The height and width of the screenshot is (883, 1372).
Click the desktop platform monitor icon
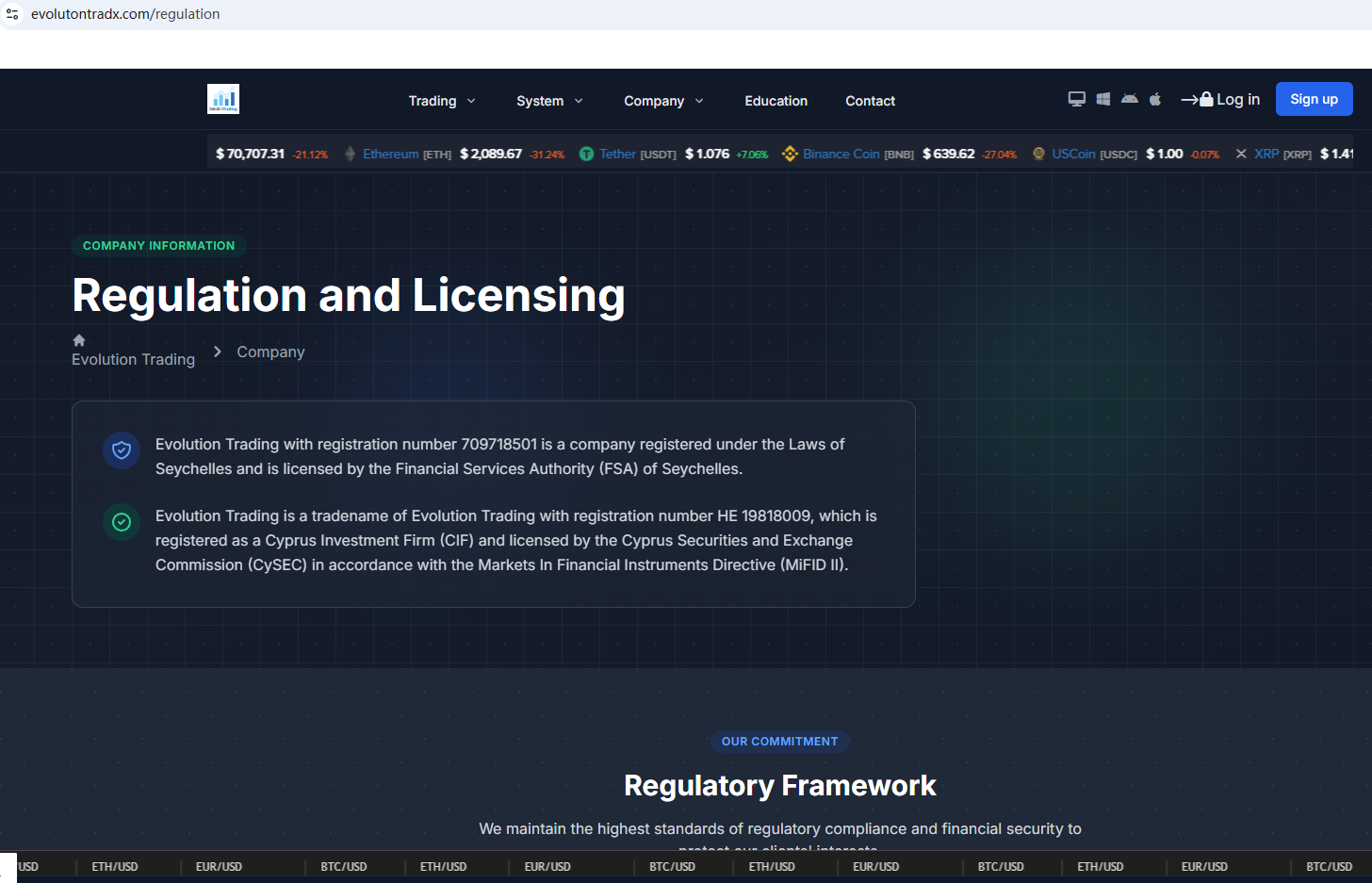point(1076,99)
